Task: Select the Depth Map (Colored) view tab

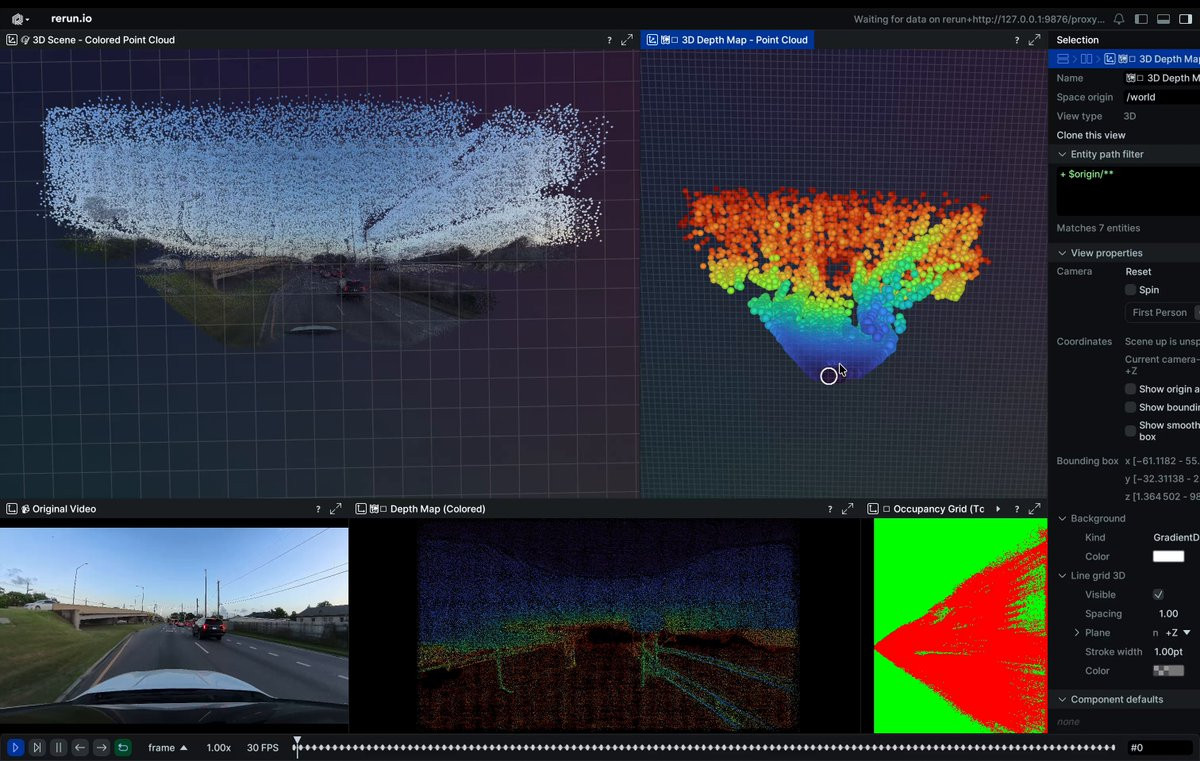Action: (x=437, y=509)
